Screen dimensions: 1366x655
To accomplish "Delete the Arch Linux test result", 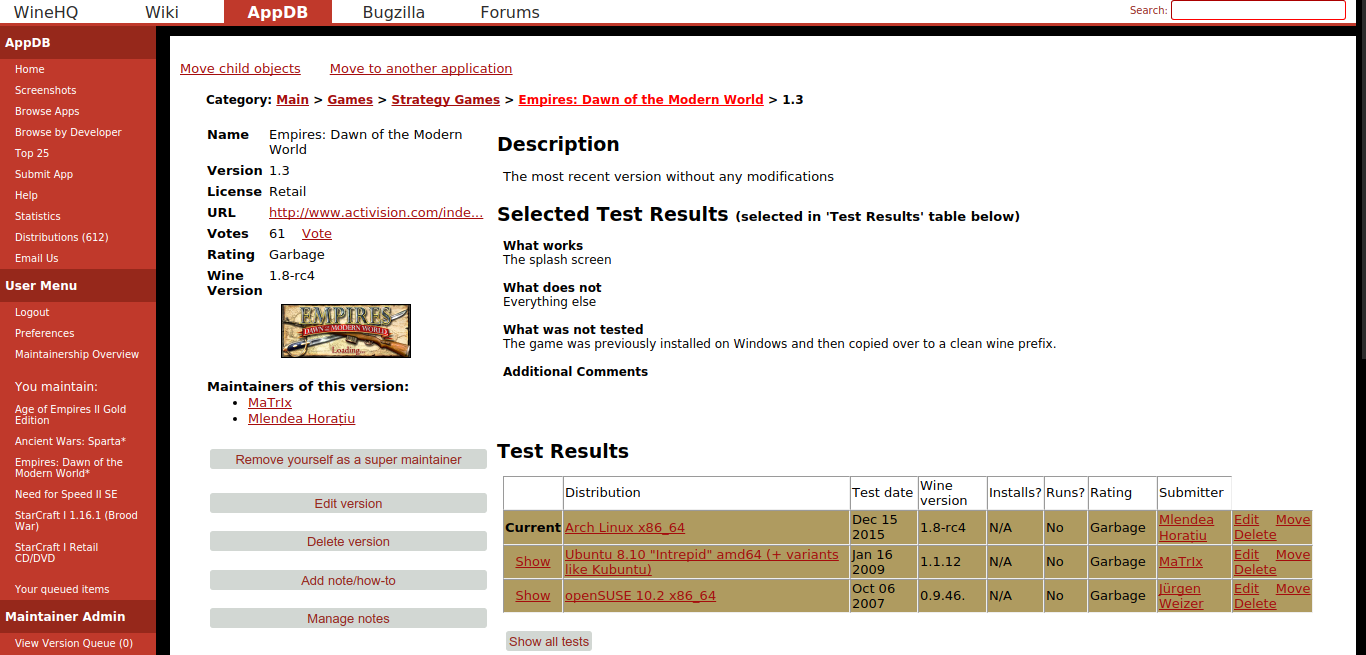I will pyautogui.click(x=1255, y=534).
